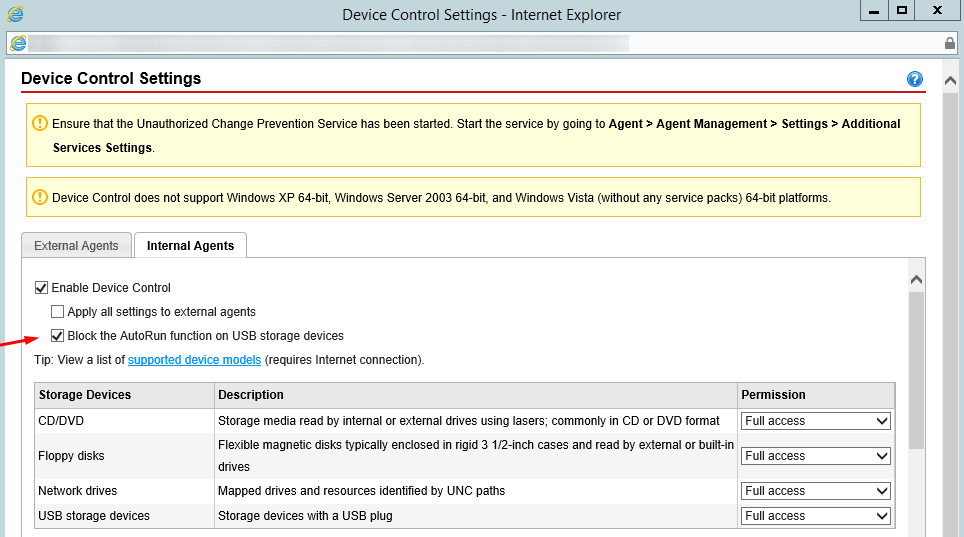964x537 pixels.
Task: Click the Floppy disks row label
Action: (71, 456)
